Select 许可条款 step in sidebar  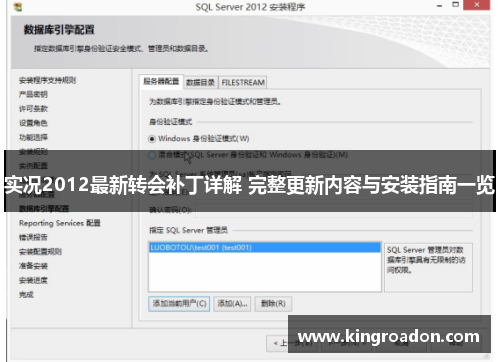33,109
